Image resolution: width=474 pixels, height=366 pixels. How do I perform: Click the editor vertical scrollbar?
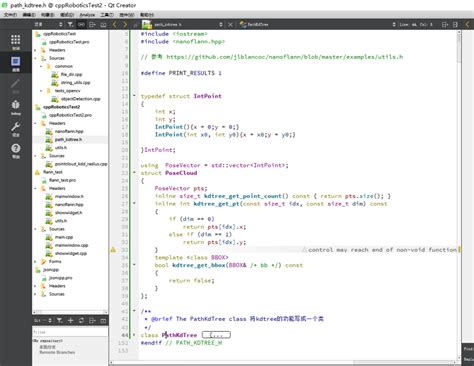coord(459,195)
